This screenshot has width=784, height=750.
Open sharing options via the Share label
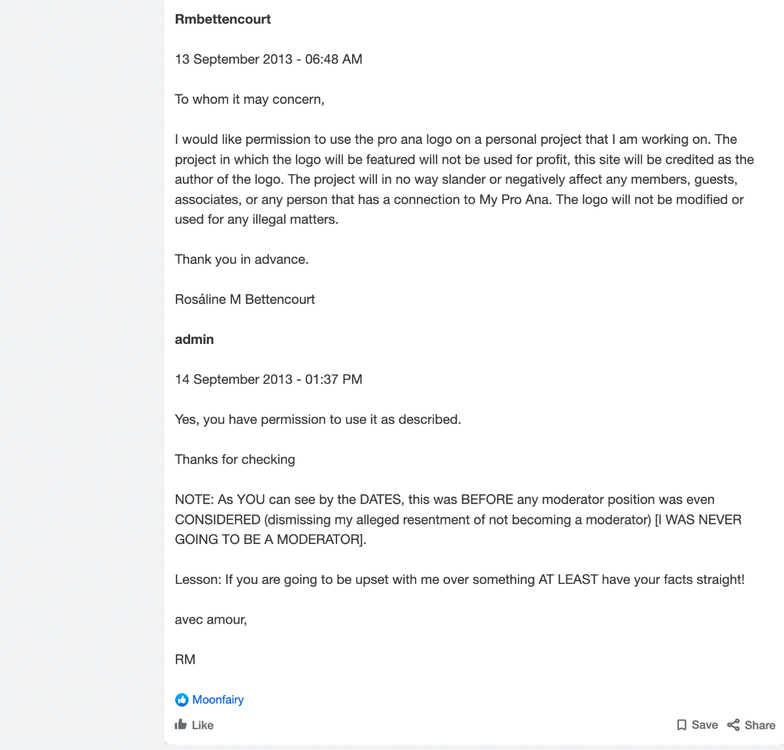pos(760,725)
